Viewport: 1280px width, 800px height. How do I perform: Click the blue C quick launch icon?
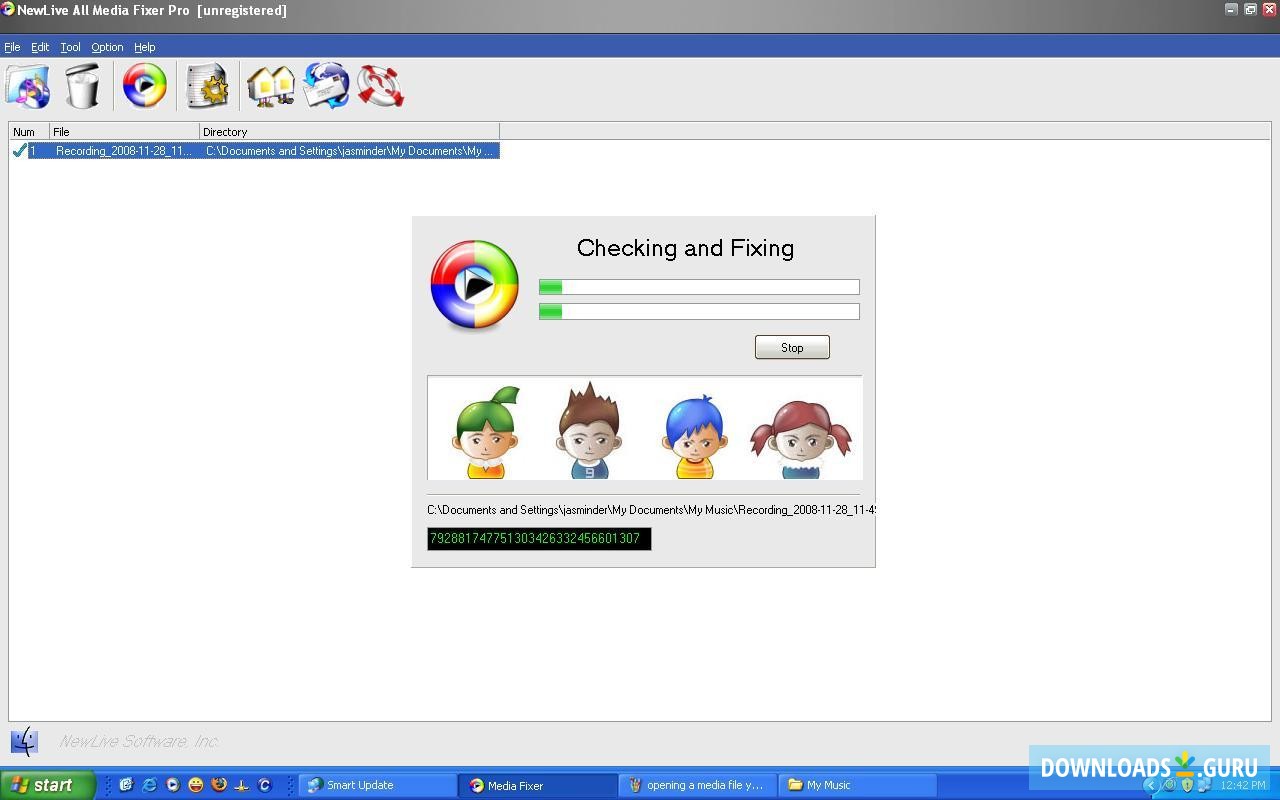coord(265,785)
